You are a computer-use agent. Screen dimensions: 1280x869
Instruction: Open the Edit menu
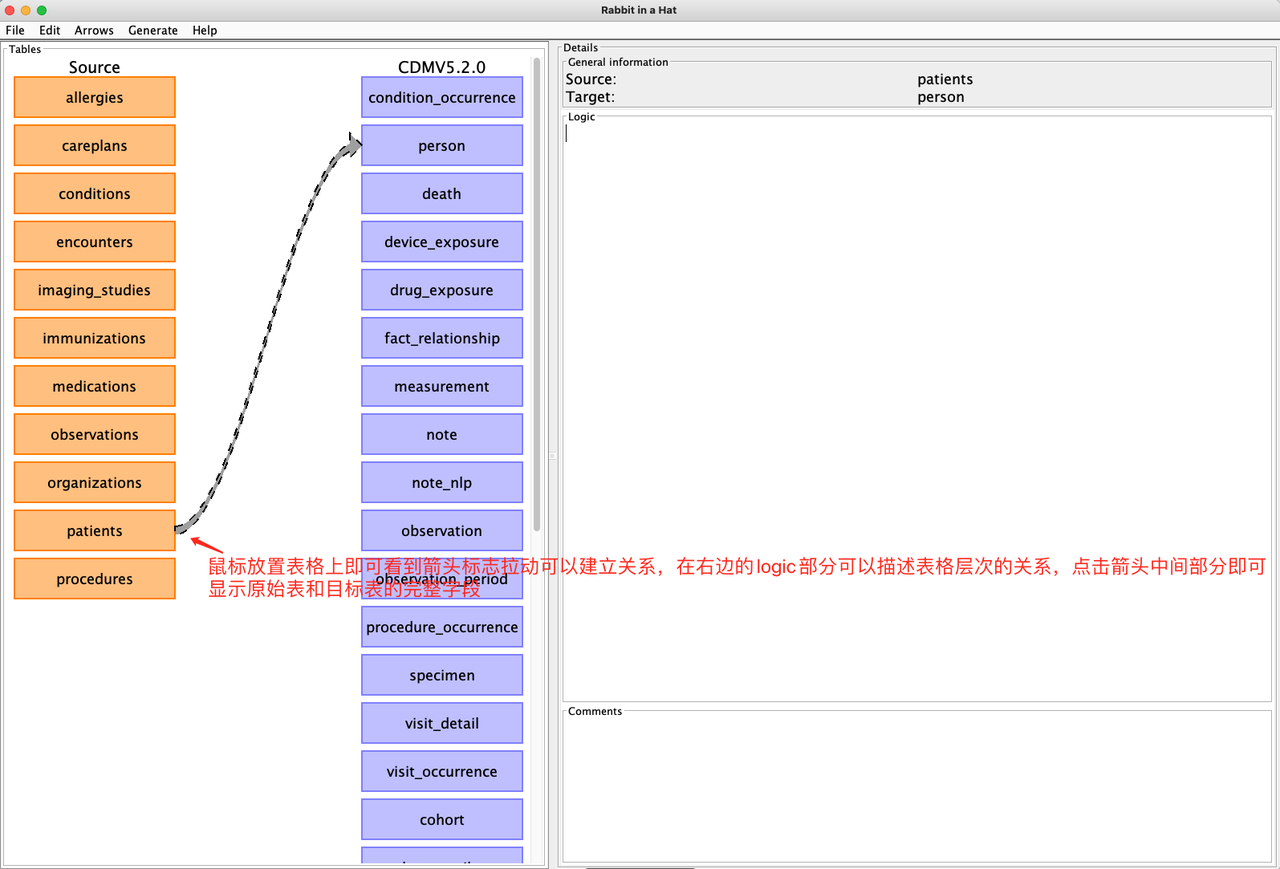pyautogui.click(x=49, y=30)
